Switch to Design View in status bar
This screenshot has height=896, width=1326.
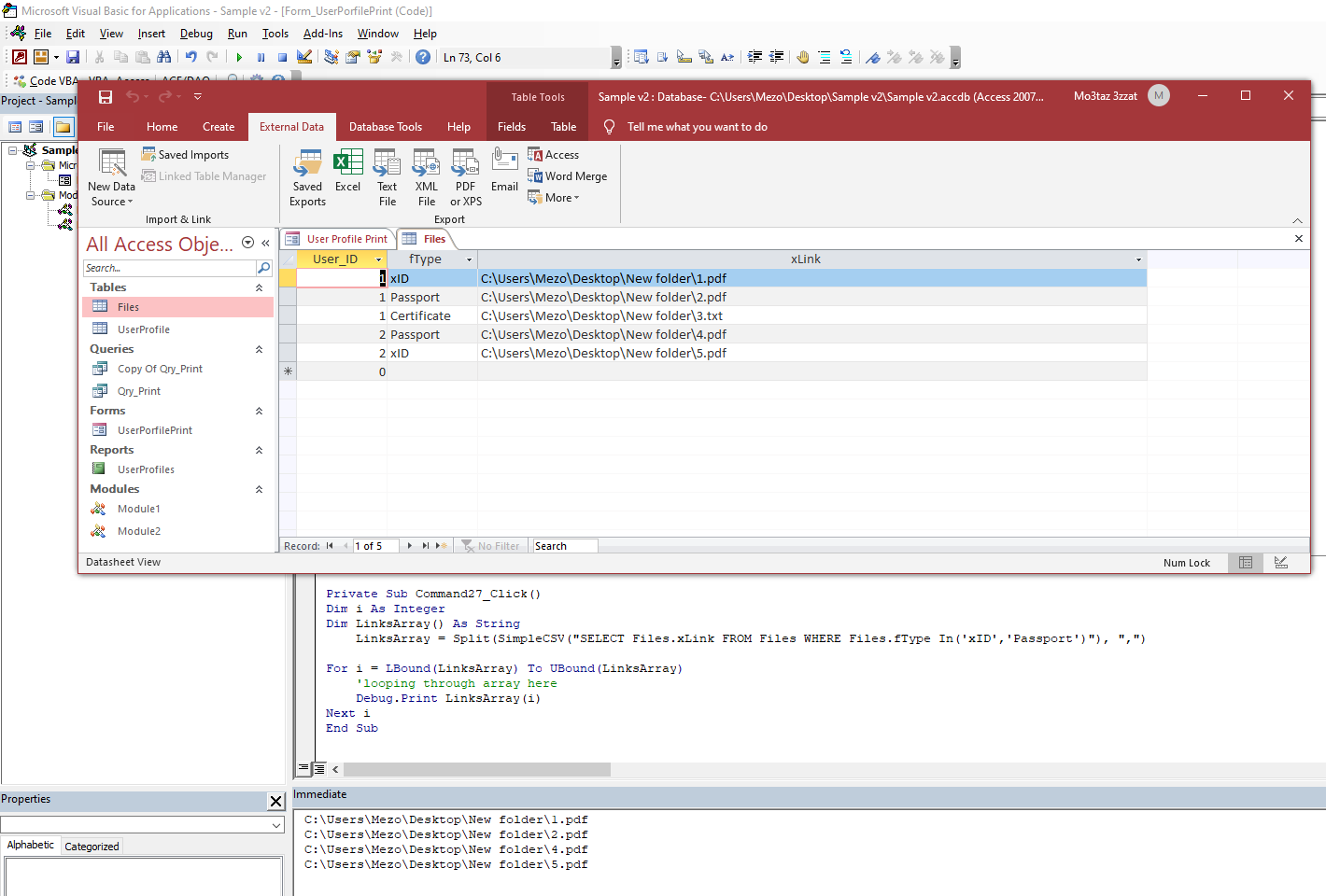point(1280,563)
